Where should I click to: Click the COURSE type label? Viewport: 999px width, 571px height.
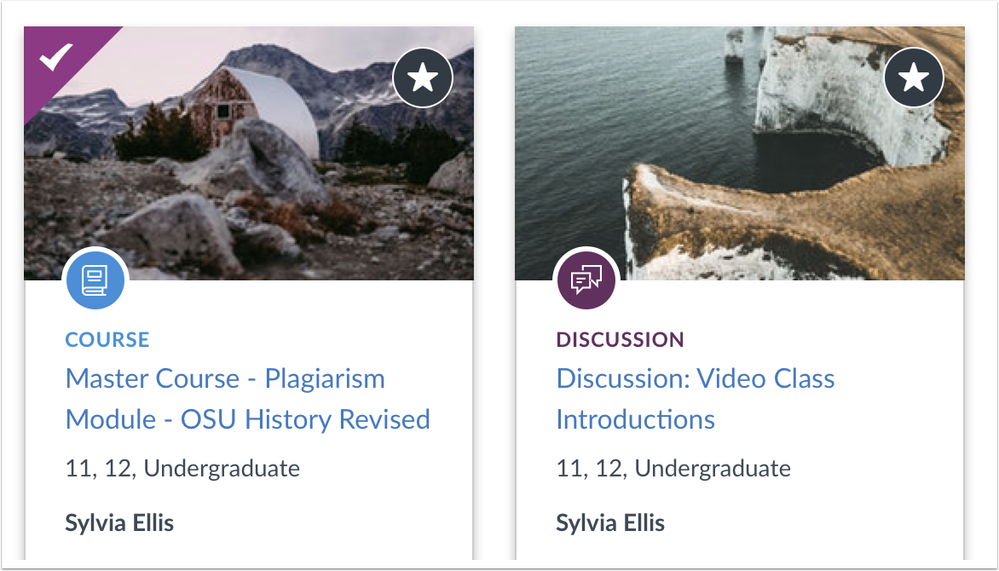(107, 339)
